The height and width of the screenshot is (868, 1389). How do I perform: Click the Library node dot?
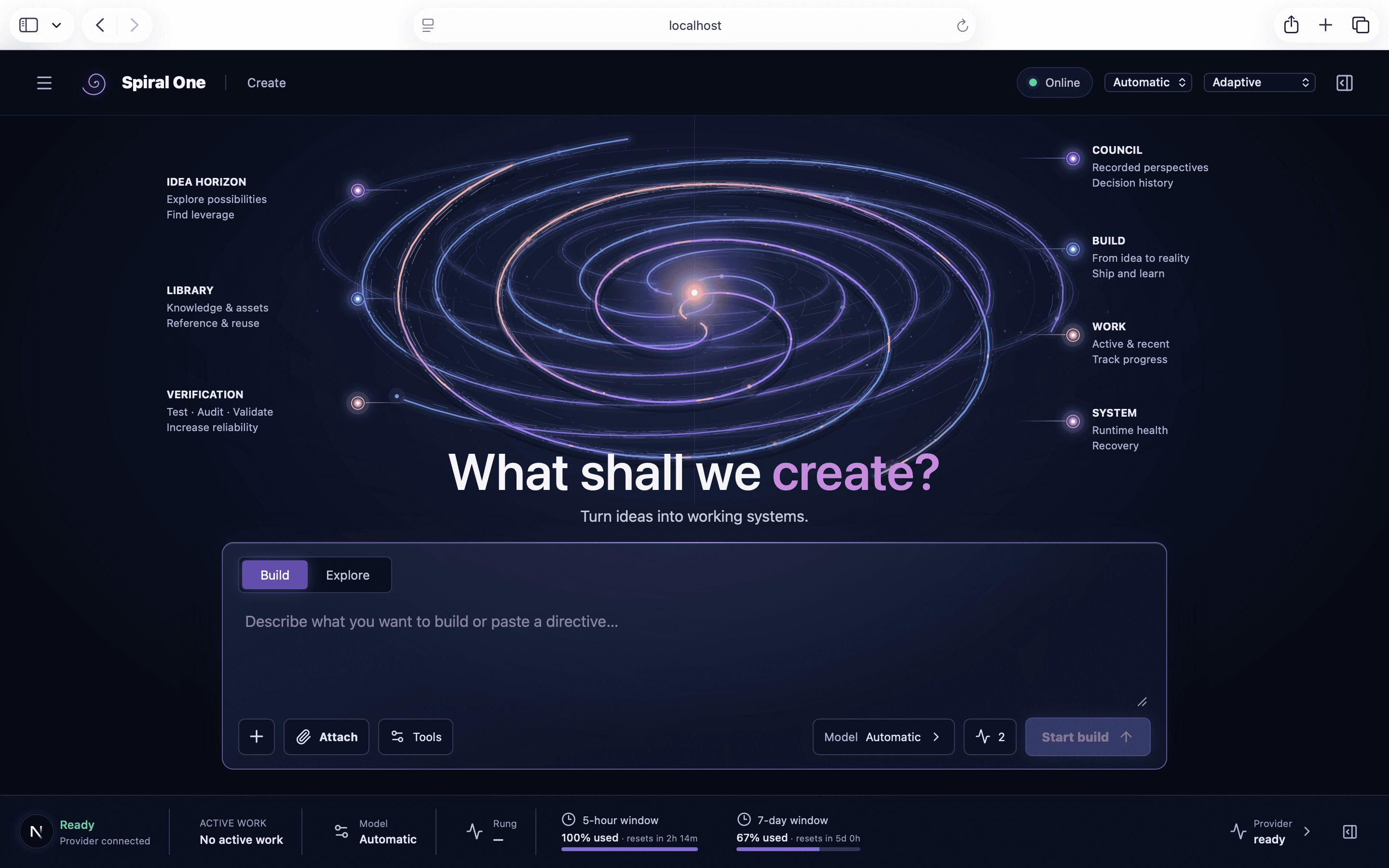click(x=357, y=298)
